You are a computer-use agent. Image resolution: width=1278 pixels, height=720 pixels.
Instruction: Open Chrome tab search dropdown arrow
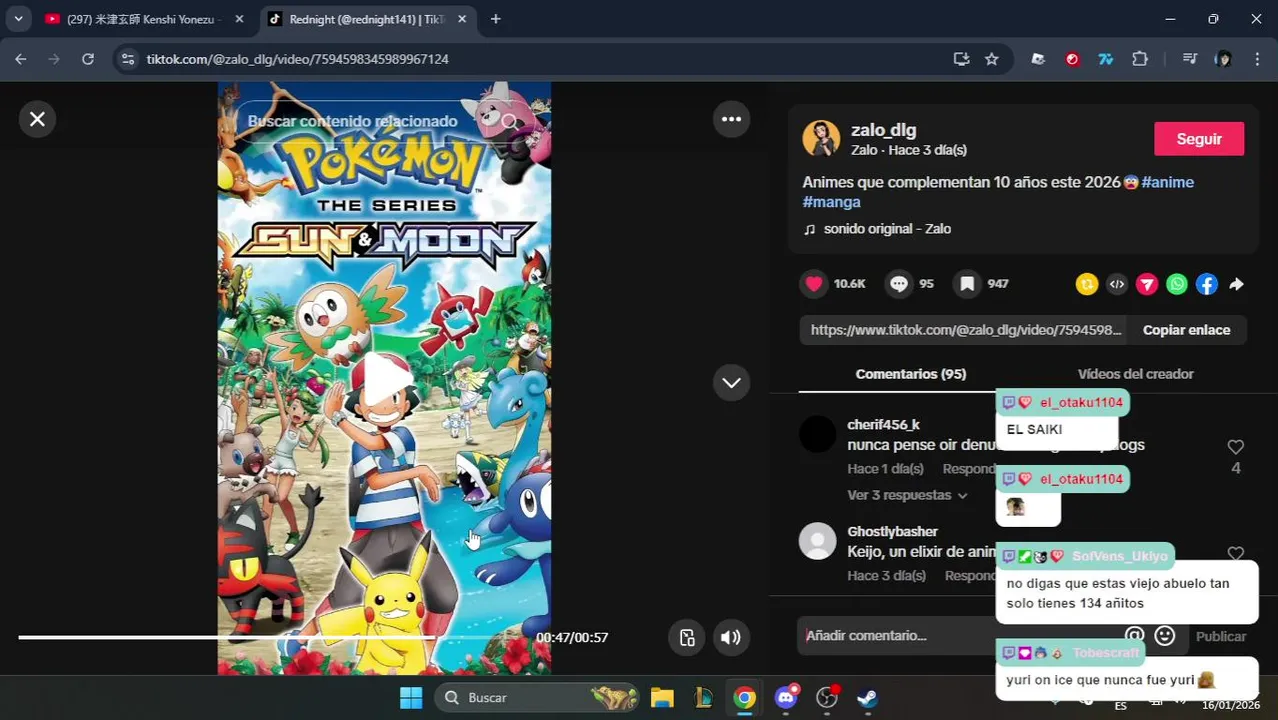[18, 19]
